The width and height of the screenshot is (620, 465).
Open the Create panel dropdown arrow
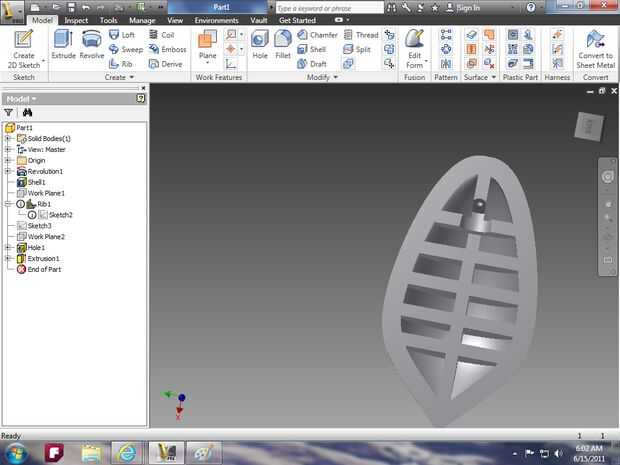[133, 77]
